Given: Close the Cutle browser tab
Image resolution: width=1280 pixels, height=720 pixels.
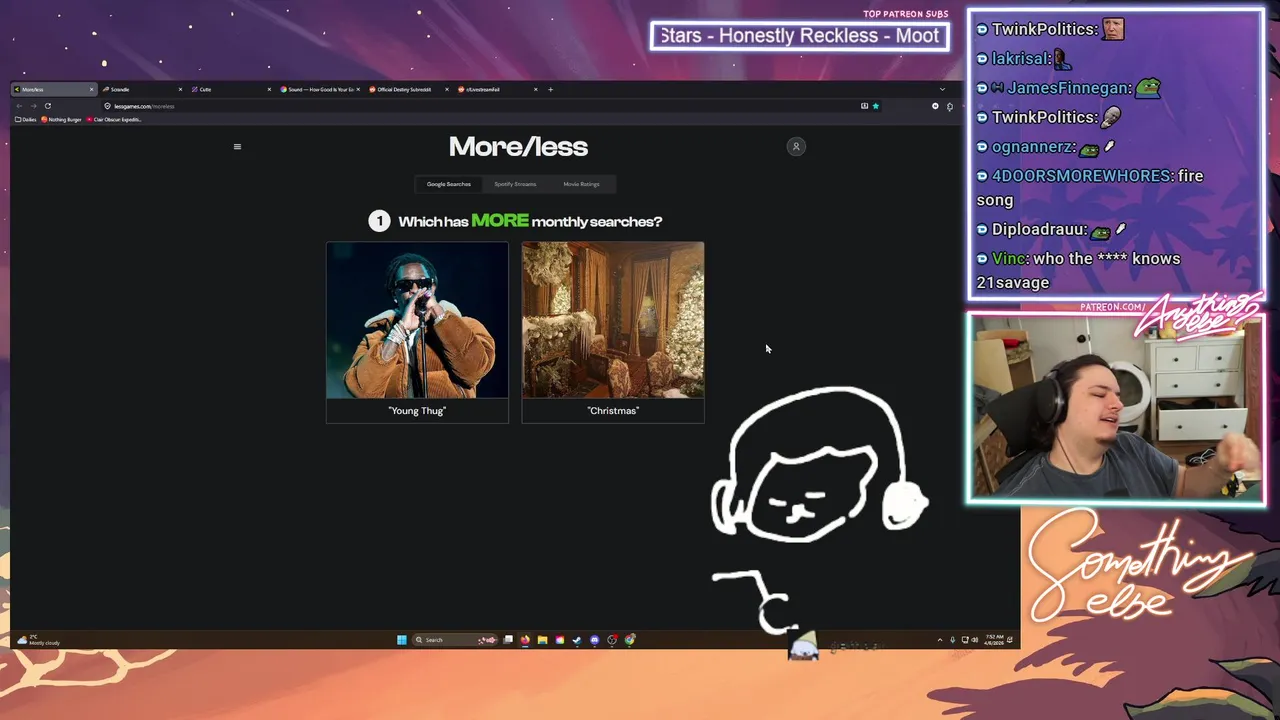Looking at the screenshot, I should click(269, 89).
